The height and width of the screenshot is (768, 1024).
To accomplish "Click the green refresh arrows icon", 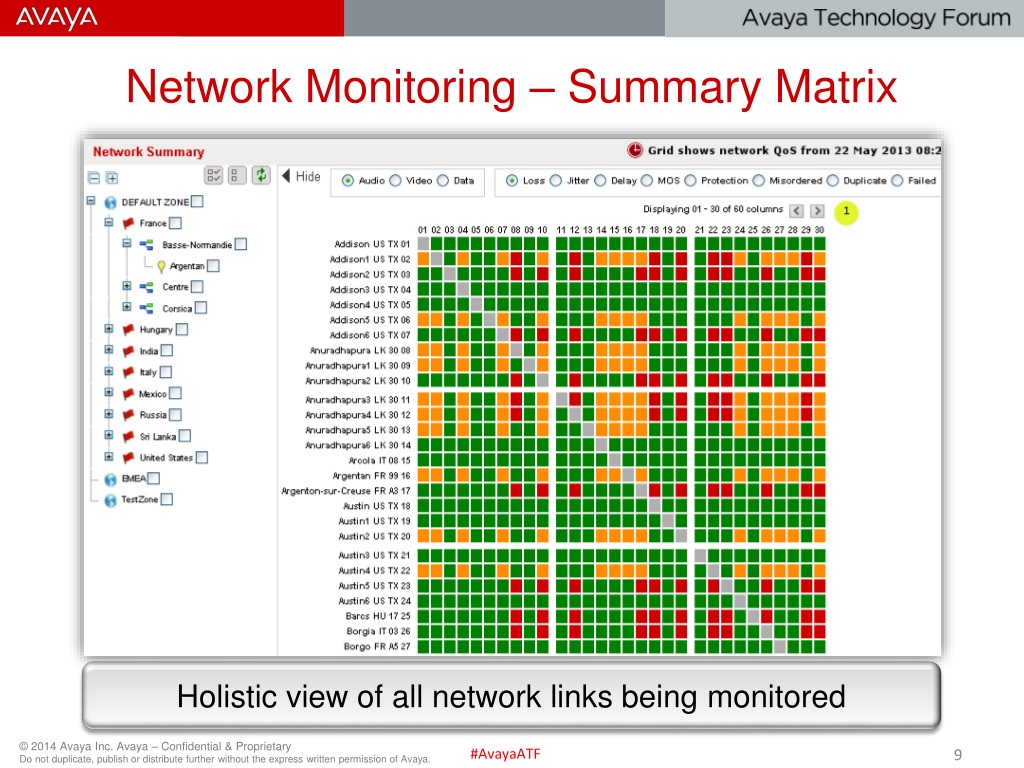I will click(x=261, y=175).
